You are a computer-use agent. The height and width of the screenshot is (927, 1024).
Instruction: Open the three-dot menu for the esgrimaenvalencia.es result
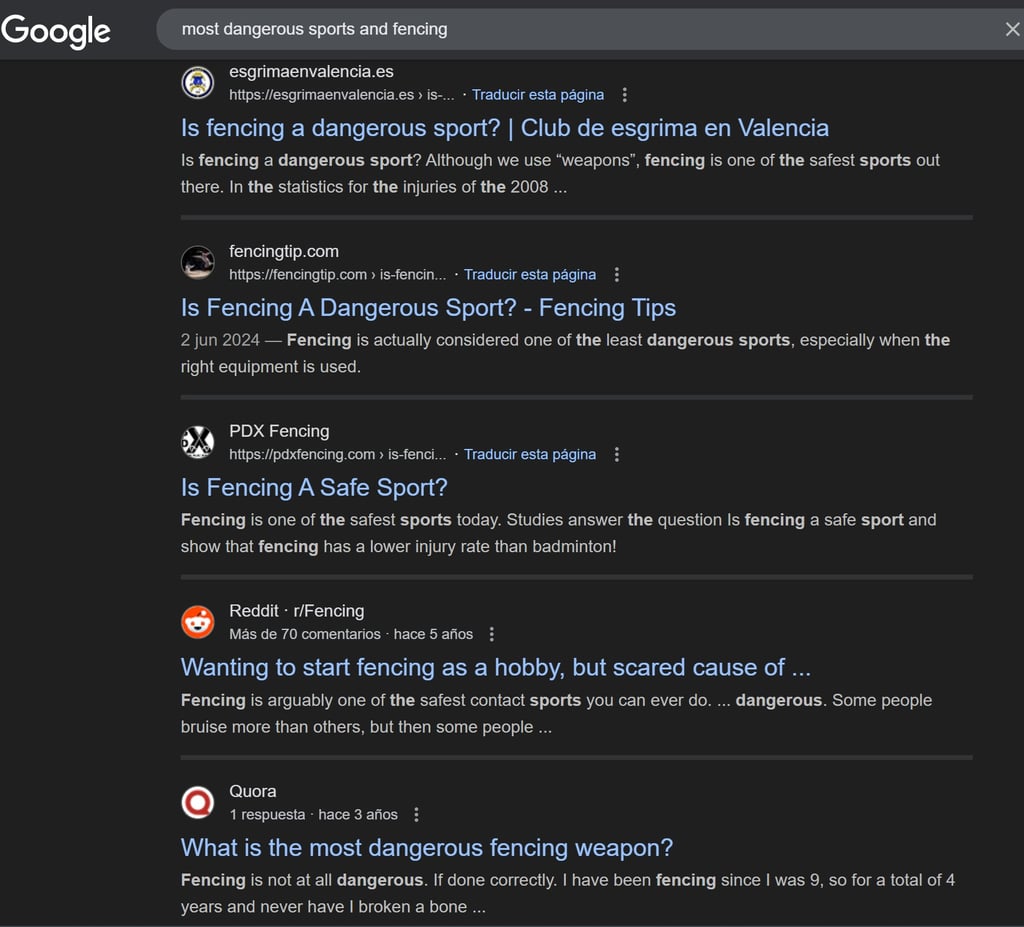pyautogui.click(x=624, y=95)
